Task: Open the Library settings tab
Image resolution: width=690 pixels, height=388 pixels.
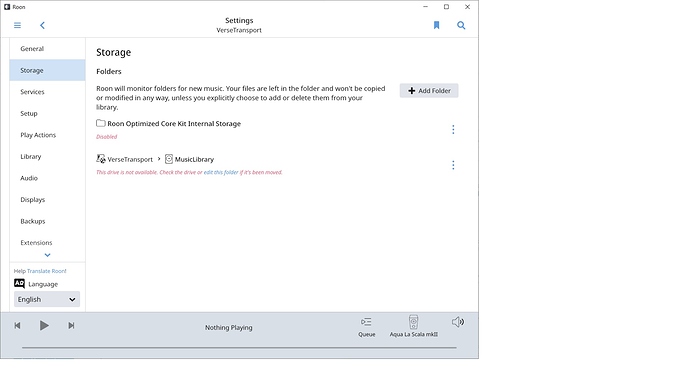Action: point(48,156)
